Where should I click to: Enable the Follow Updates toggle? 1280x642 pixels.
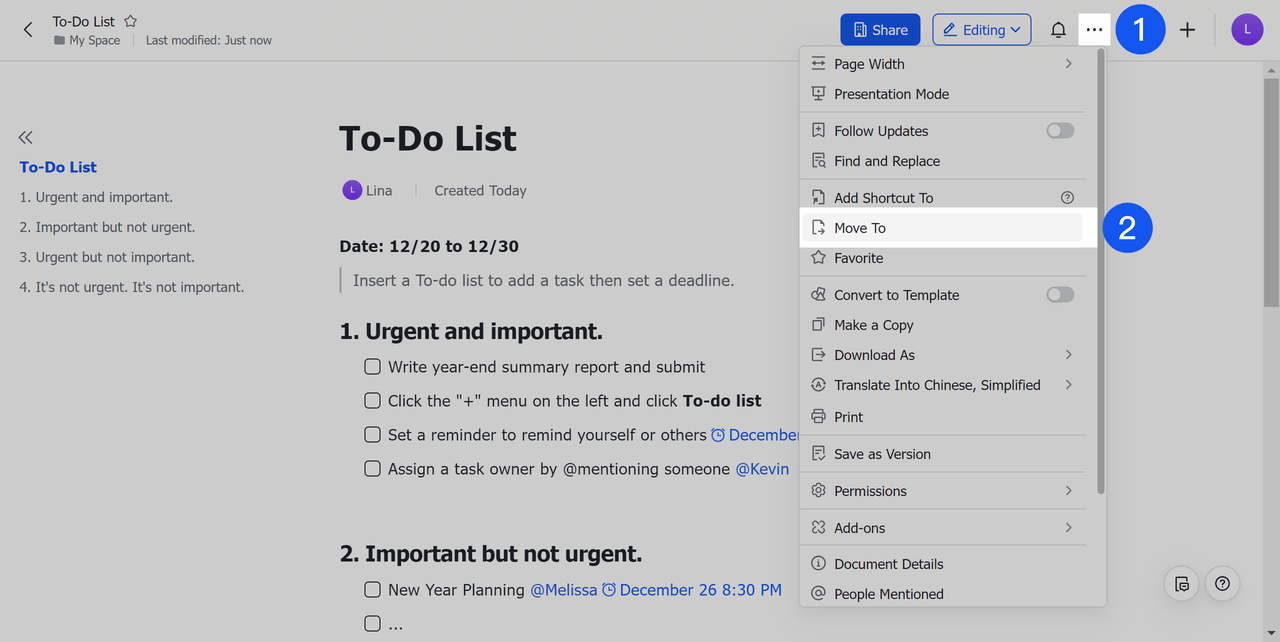coord(1059,130)
